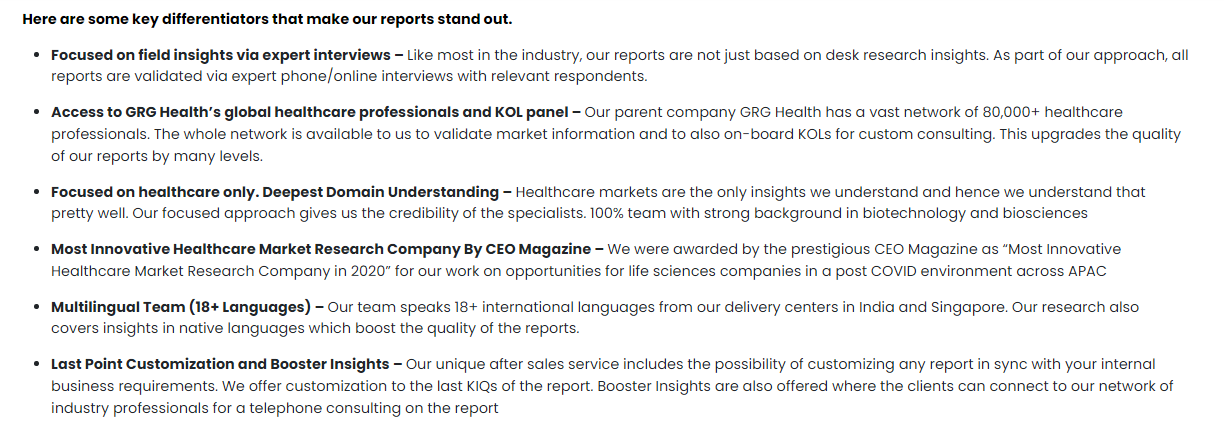The width and height of the screenshot is (1224, 431).
Task: Click the bullet before "Last Point Customization"
Action: point(37,366)
